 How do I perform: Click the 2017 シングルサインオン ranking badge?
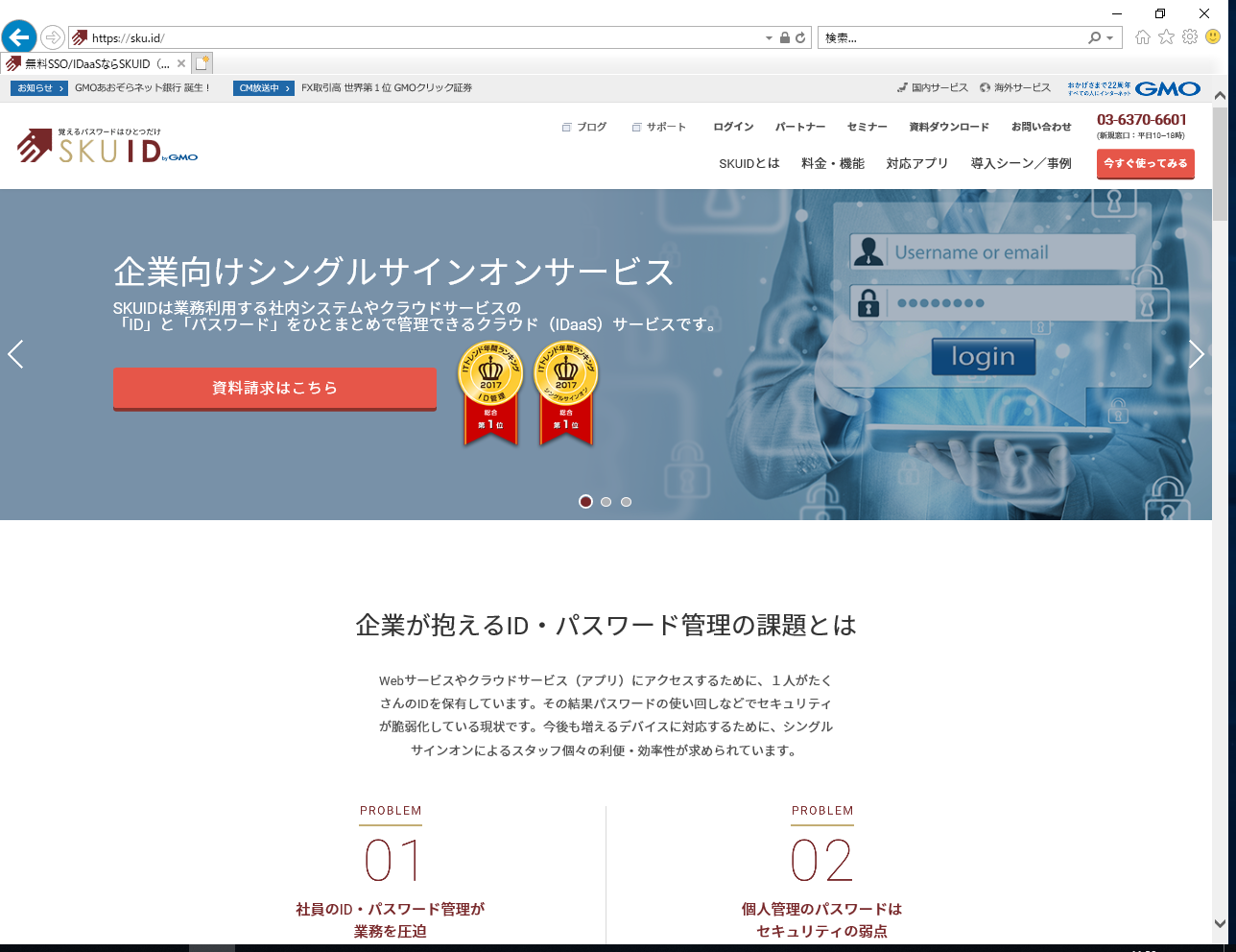(x=566, y=393)
